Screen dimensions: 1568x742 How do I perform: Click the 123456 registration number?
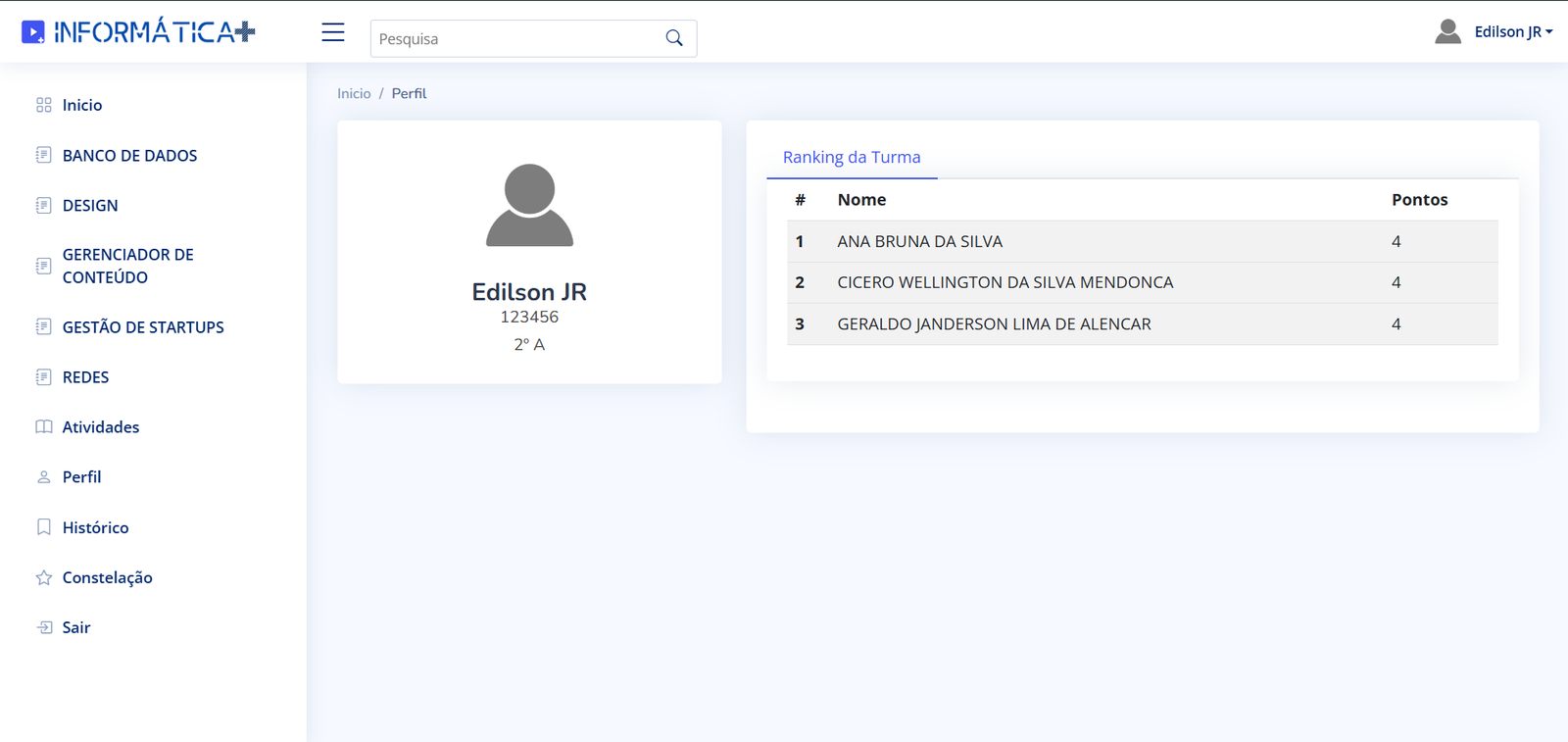(x=529, y=317)
